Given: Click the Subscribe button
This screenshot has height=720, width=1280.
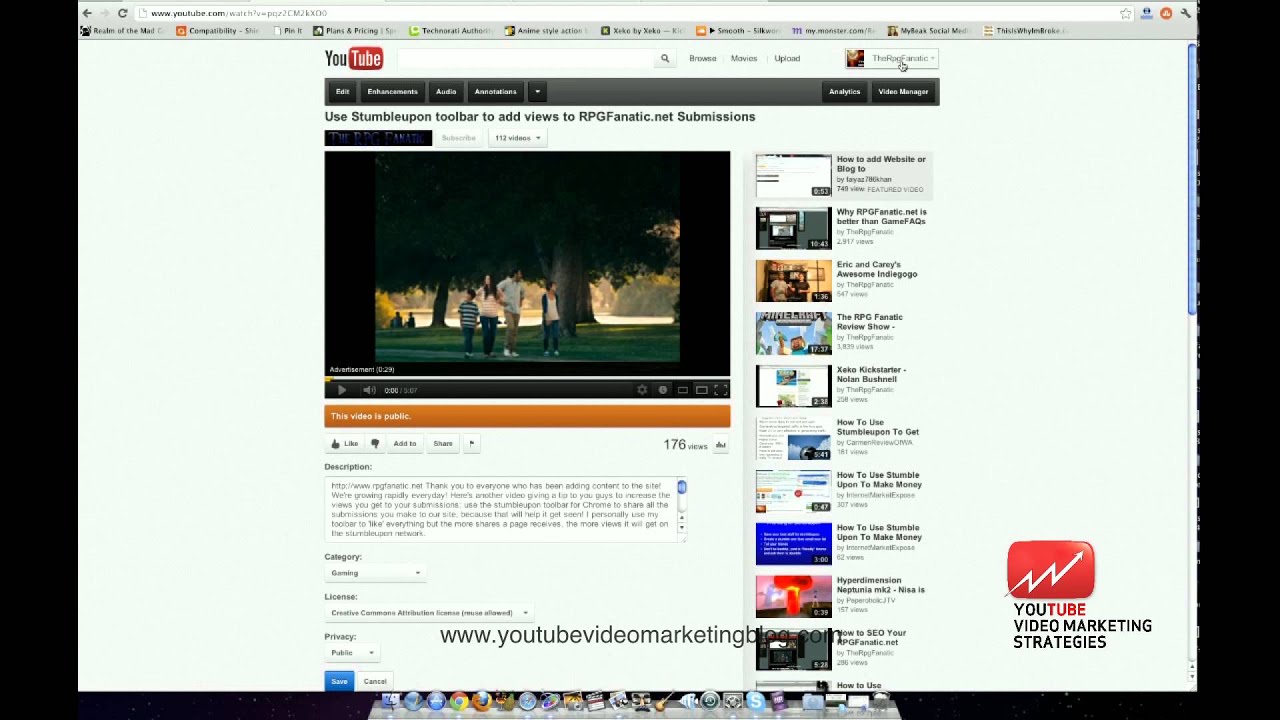Looking at the screenshot, I should (x=459, y=138).
